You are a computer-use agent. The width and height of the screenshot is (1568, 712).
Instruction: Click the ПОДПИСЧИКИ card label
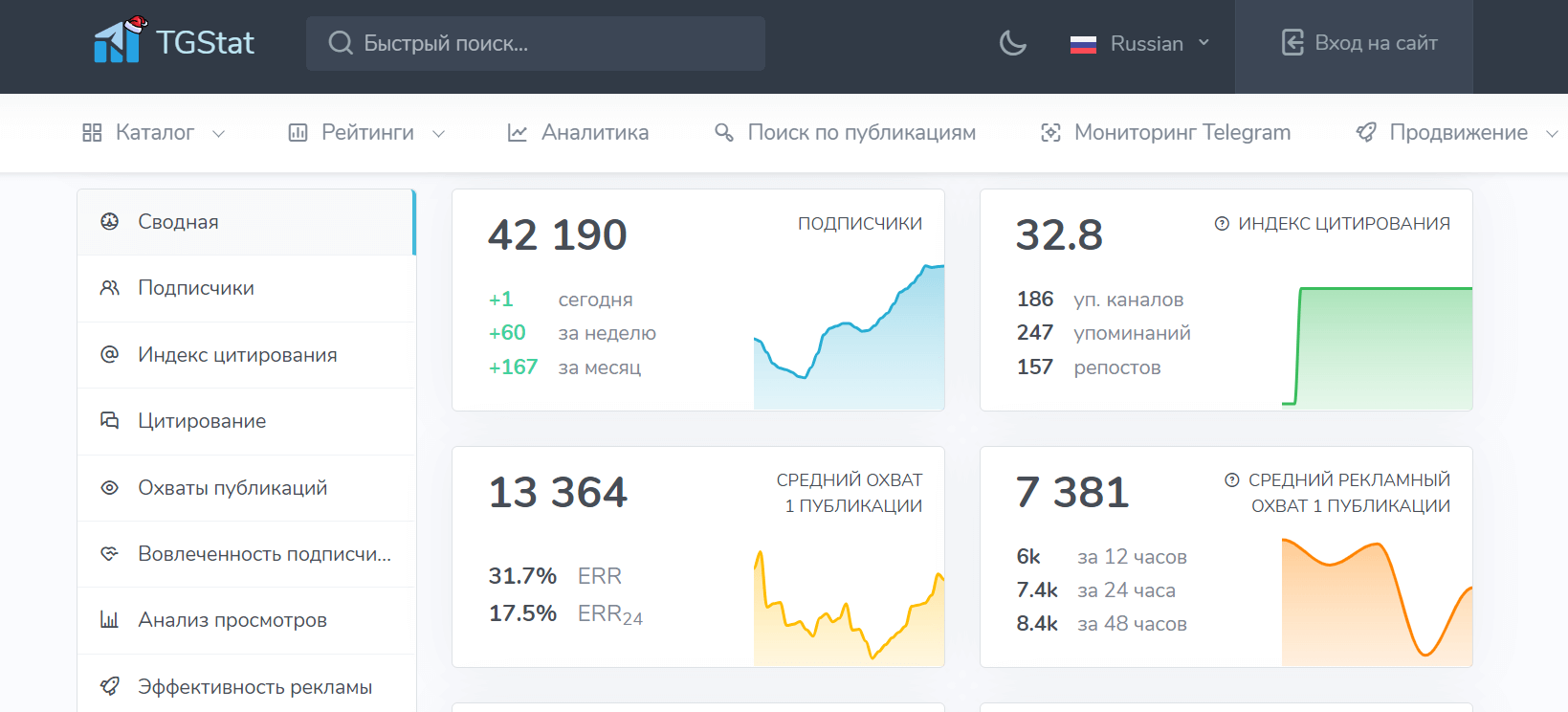[x=860, y=224]
